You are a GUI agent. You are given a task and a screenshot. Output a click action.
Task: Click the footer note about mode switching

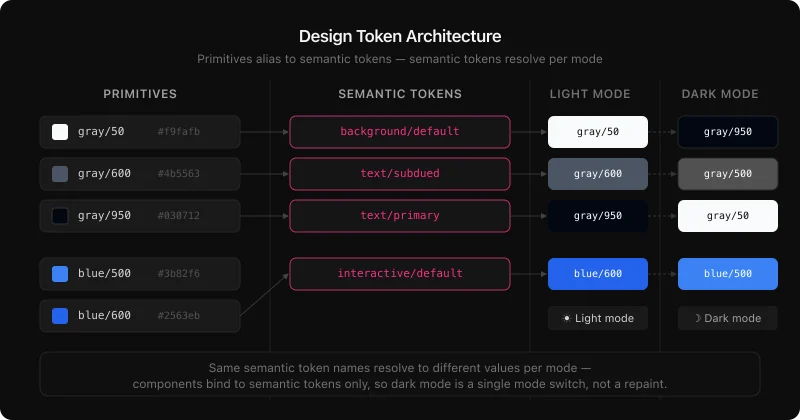pos(400,376)
